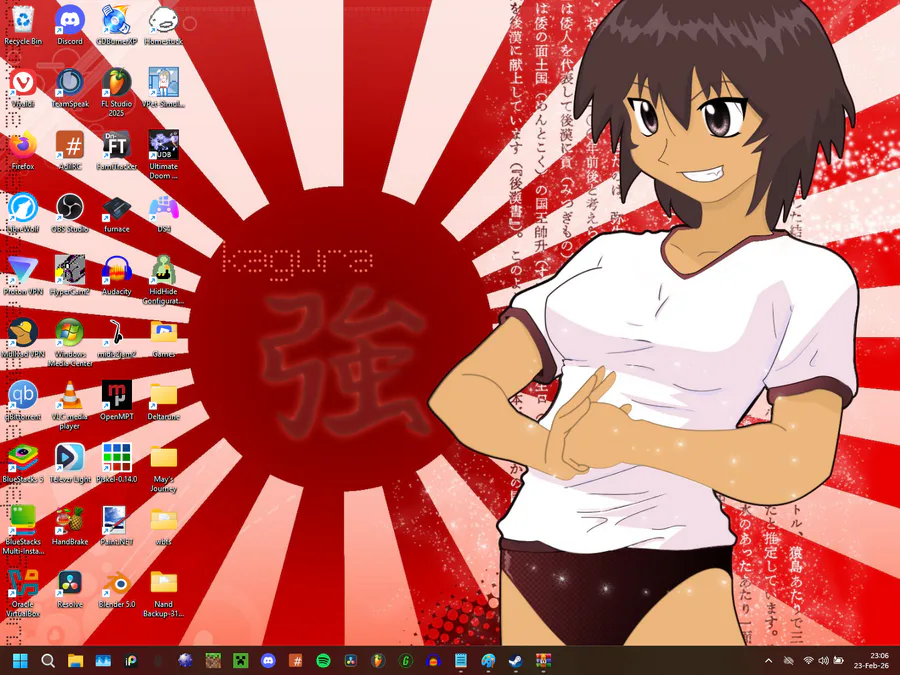The width and height of the screenshot is (900, 675).
Task: Open the volume speaker tray icon
Action: coord(823,661)
